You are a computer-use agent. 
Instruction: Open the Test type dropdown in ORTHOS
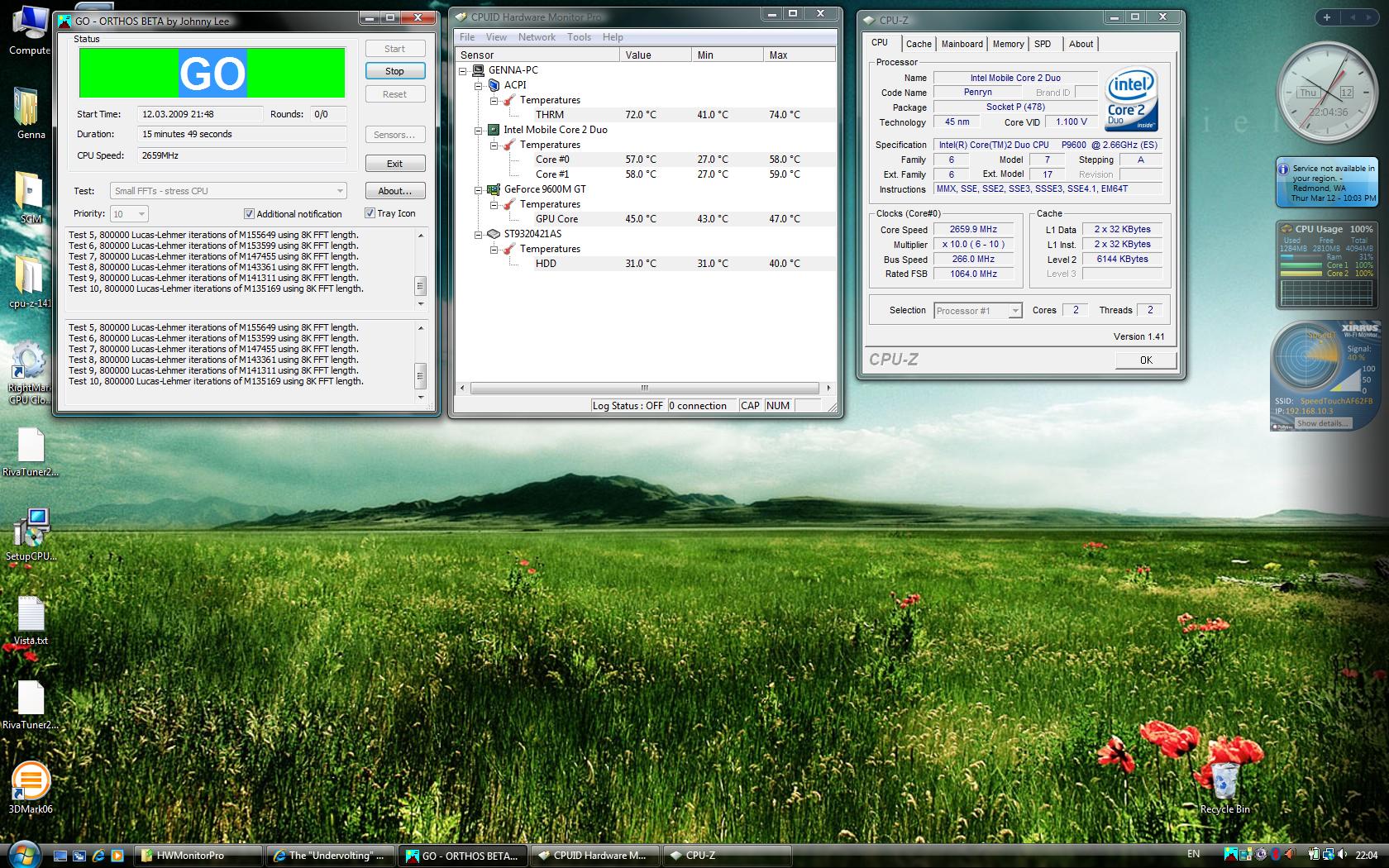(228, 191)
